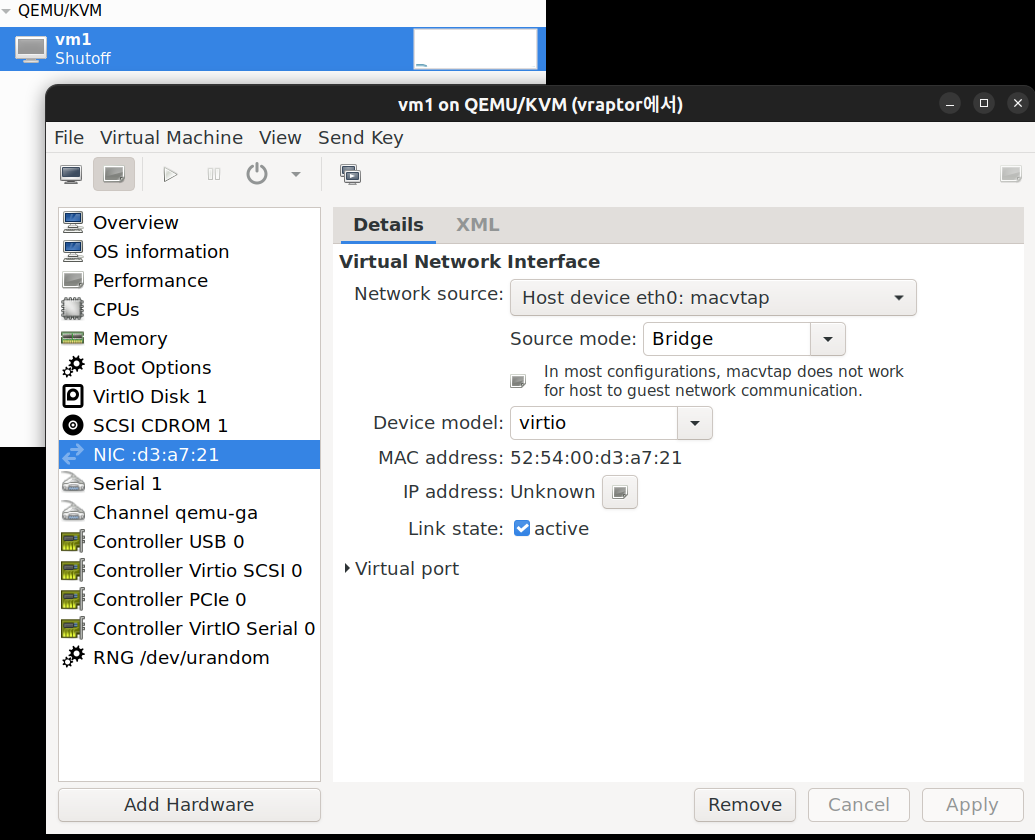Image resolution: width=1035 pixels, height=840 pixels.
Task: Show virtual hardware details toolbar icon
Action: point(114,174)
